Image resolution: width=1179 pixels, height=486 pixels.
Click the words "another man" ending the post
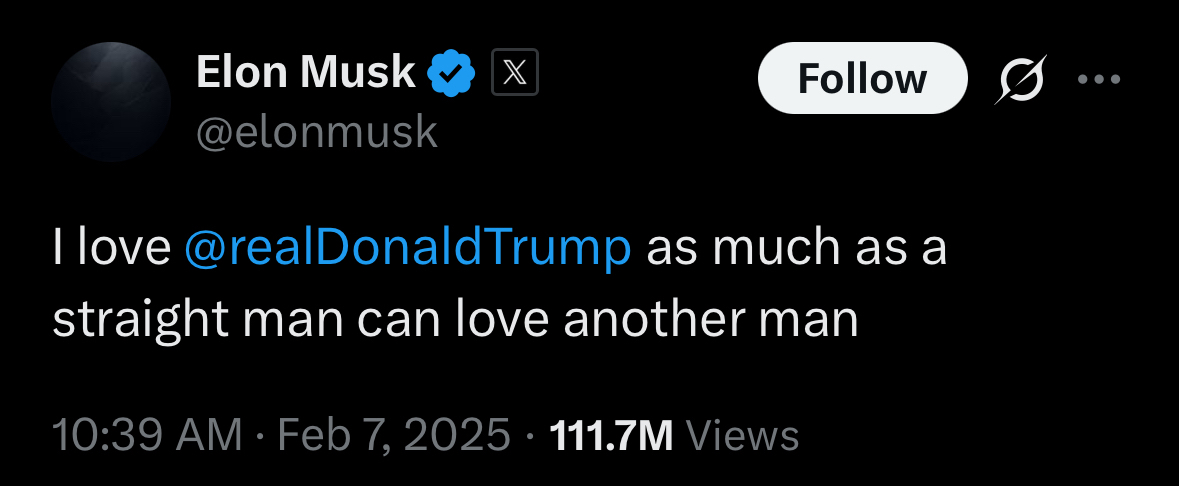coord(745,318)
